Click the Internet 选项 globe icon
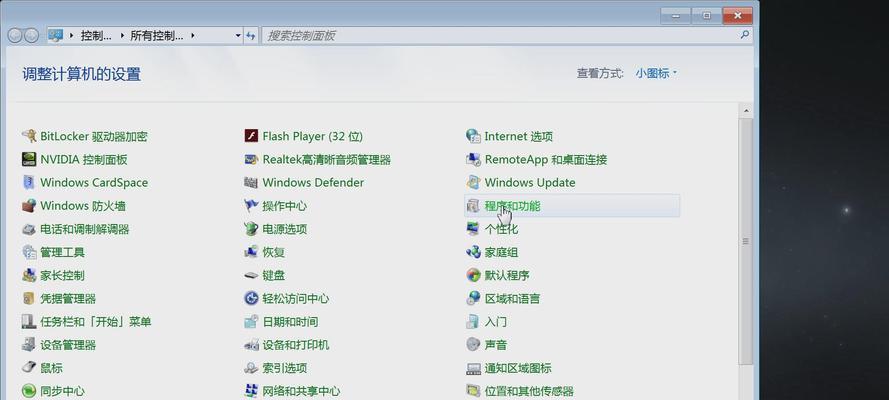This screenshot has height=400, width=889. [473, 136]
